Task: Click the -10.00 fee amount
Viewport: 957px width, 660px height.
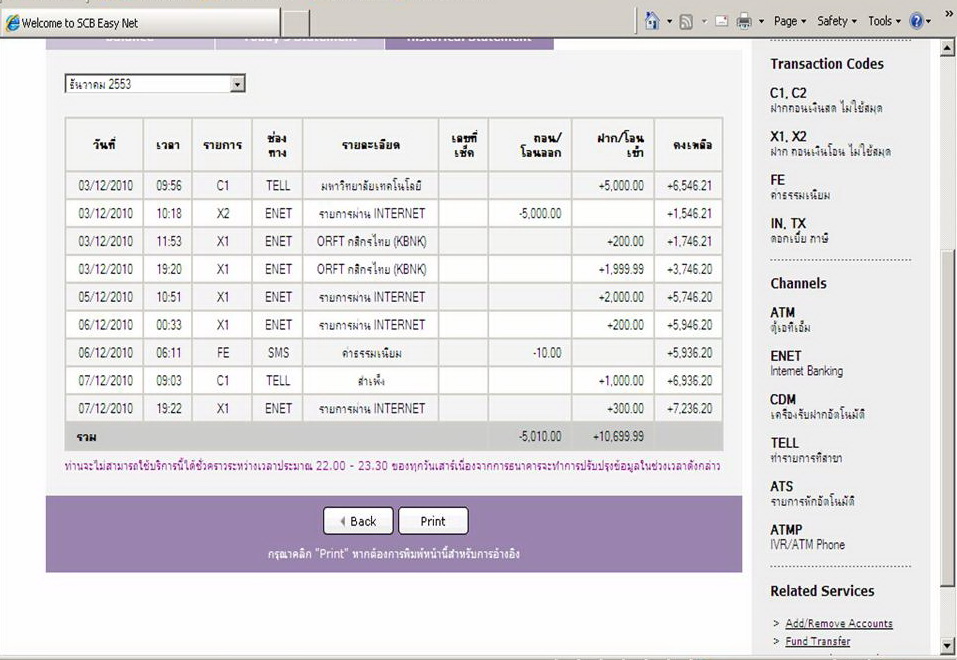Action: pos(547,353)
